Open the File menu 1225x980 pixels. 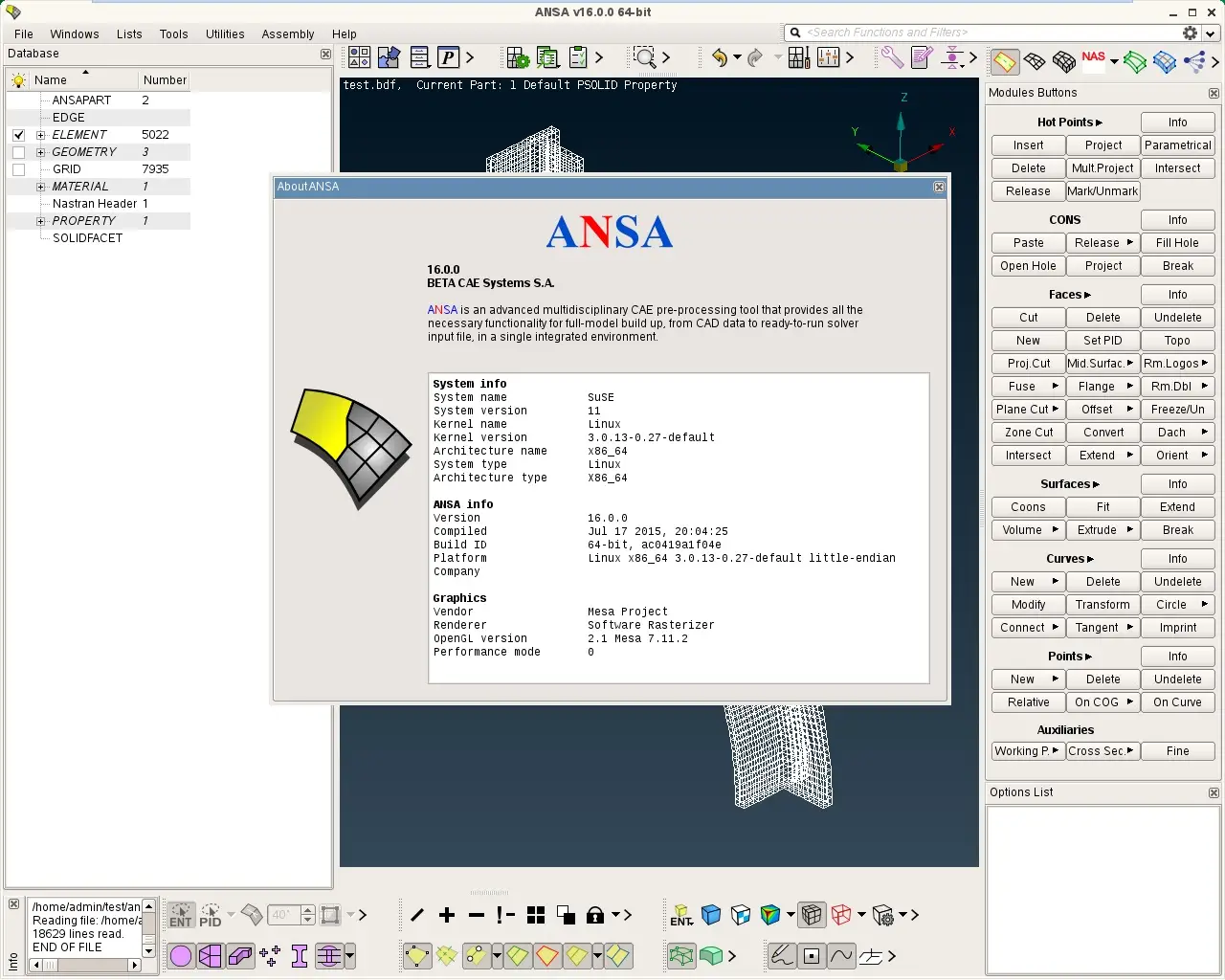pos(24,34)
